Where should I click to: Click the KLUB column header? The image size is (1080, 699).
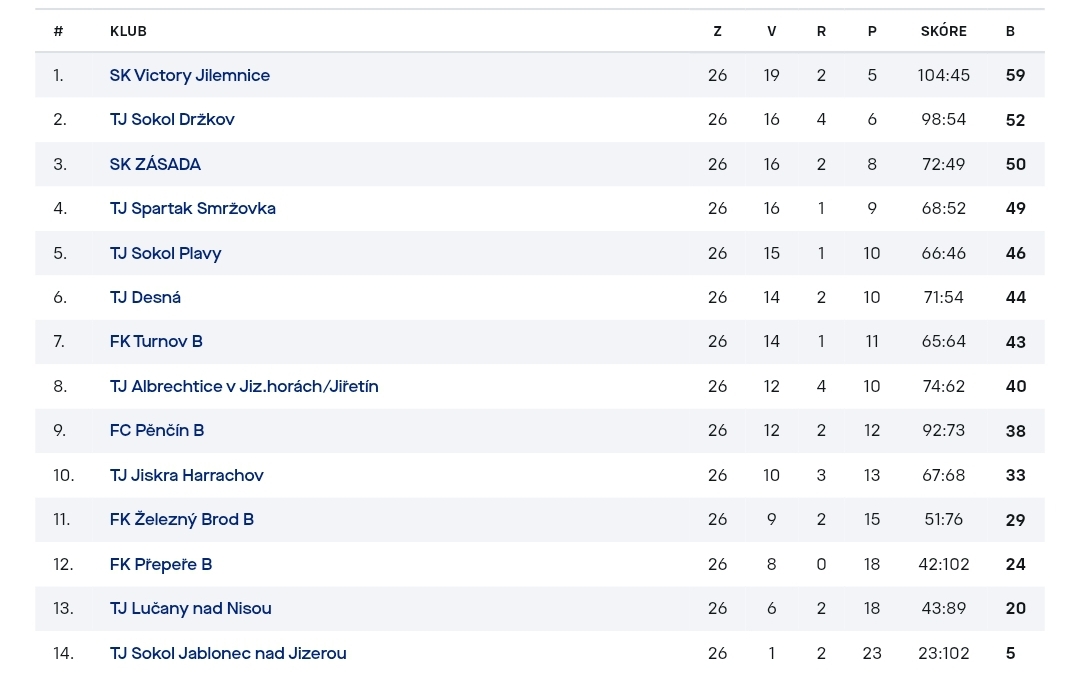pyautogui.click(x=128, y=31)
